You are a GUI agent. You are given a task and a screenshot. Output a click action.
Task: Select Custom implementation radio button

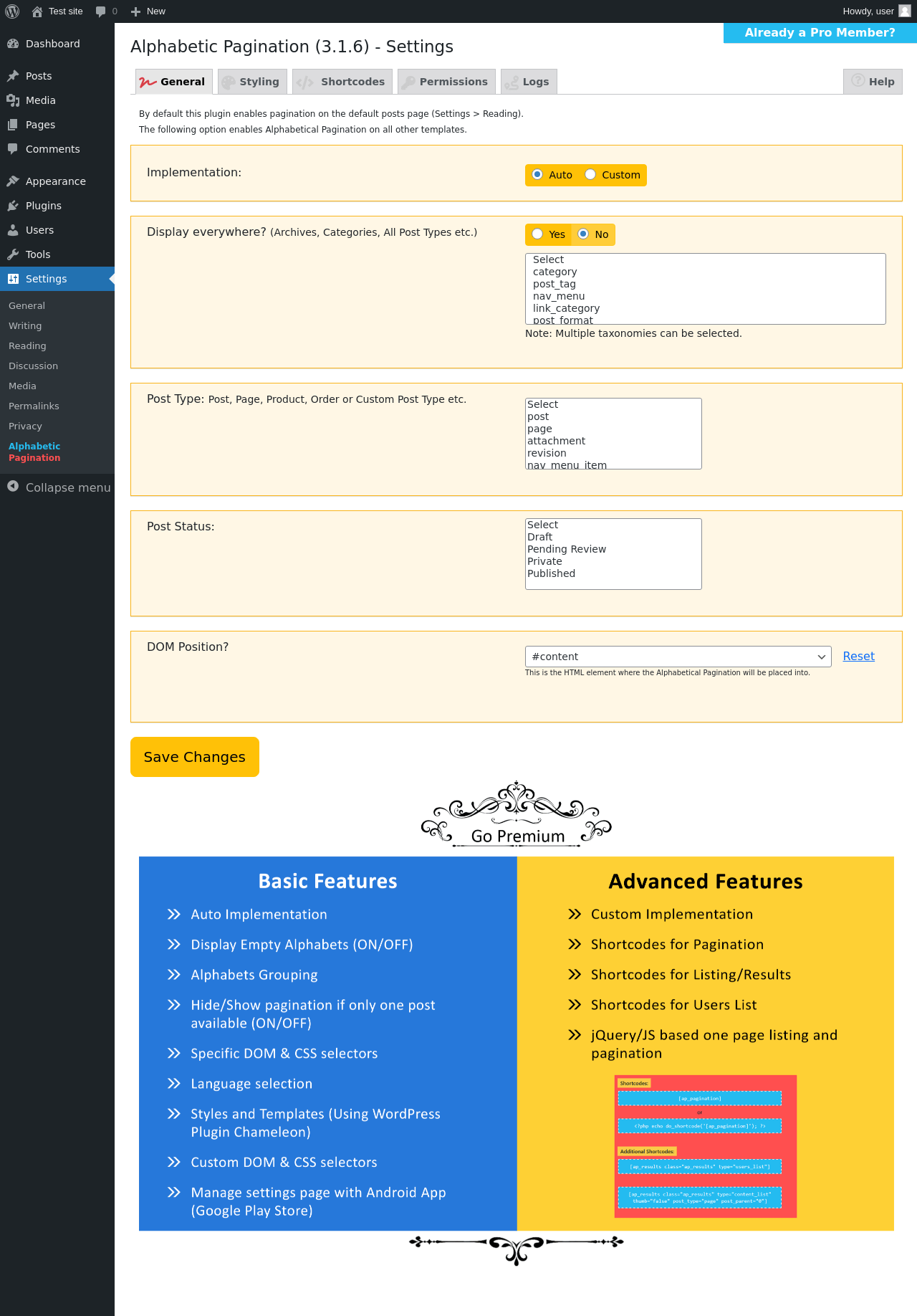(590, 174)
